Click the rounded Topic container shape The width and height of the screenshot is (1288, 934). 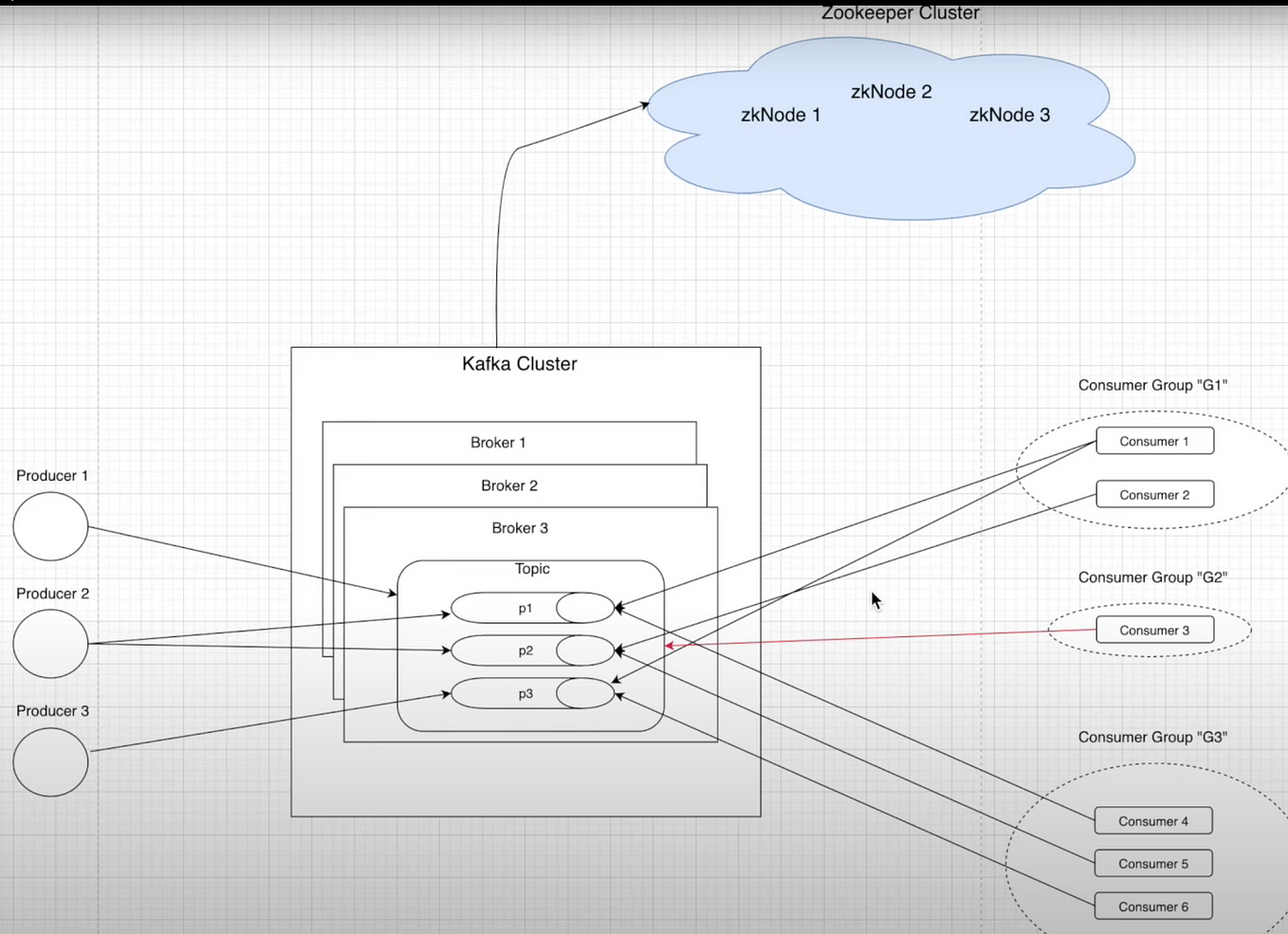(x=531, y=569)
